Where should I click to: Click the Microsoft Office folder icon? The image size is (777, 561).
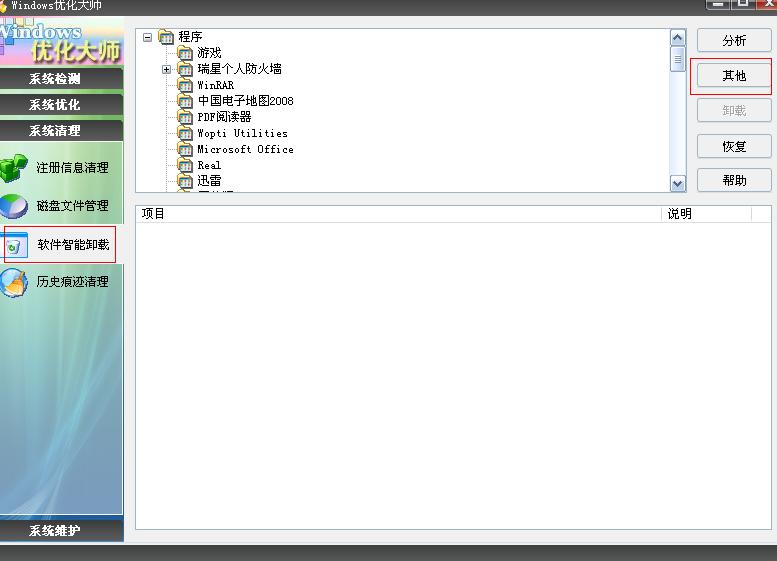click(185, 149)
